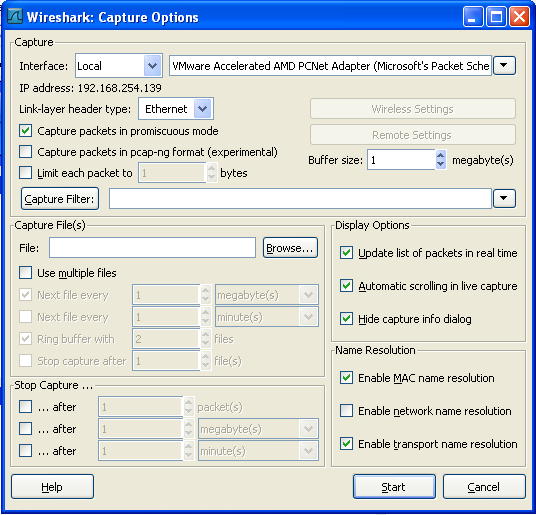Open the adapter list dropdown arrow
Image resolution: width=536 pixels, height=515 pixels.
tap(504, 65)
